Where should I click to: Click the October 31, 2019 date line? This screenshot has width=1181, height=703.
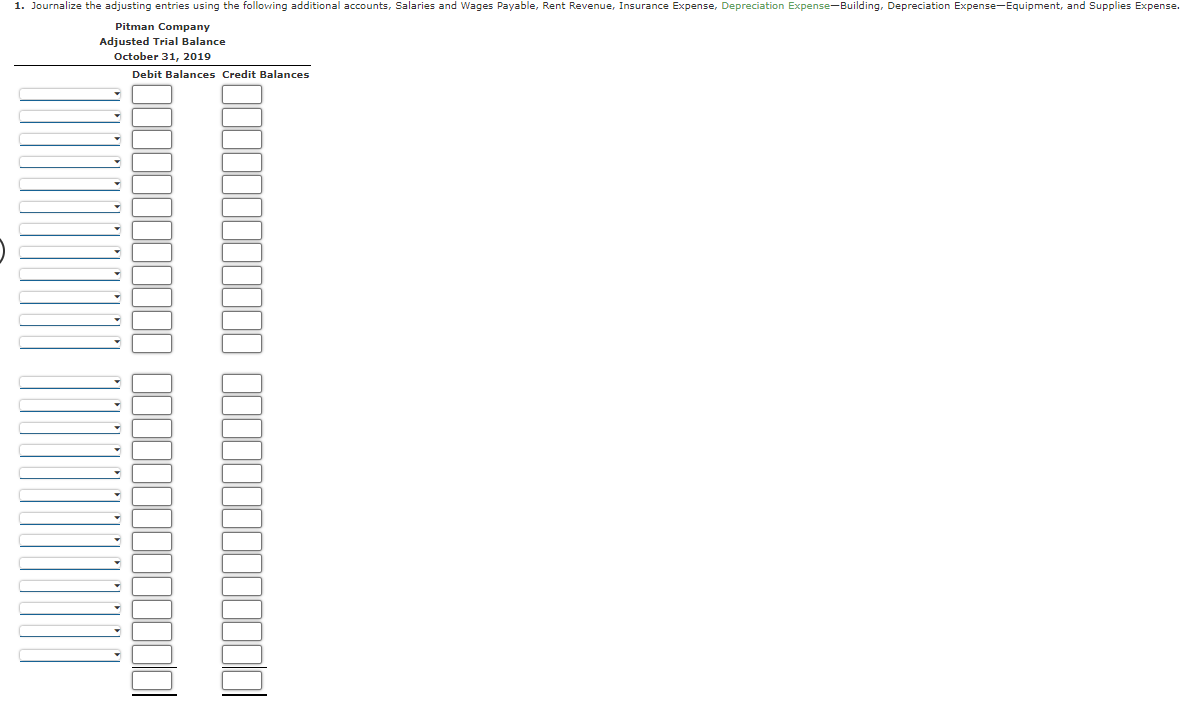163,57
